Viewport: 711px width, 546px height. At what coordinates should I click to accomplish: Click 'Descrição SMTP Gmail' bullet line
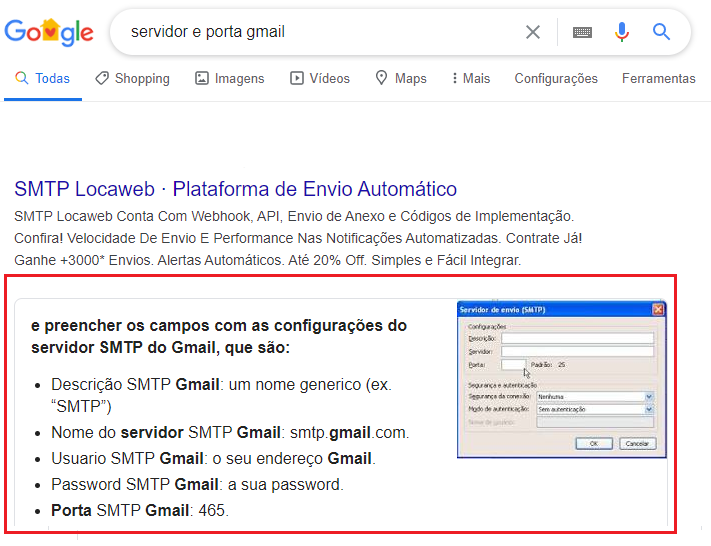pos(221,395)
